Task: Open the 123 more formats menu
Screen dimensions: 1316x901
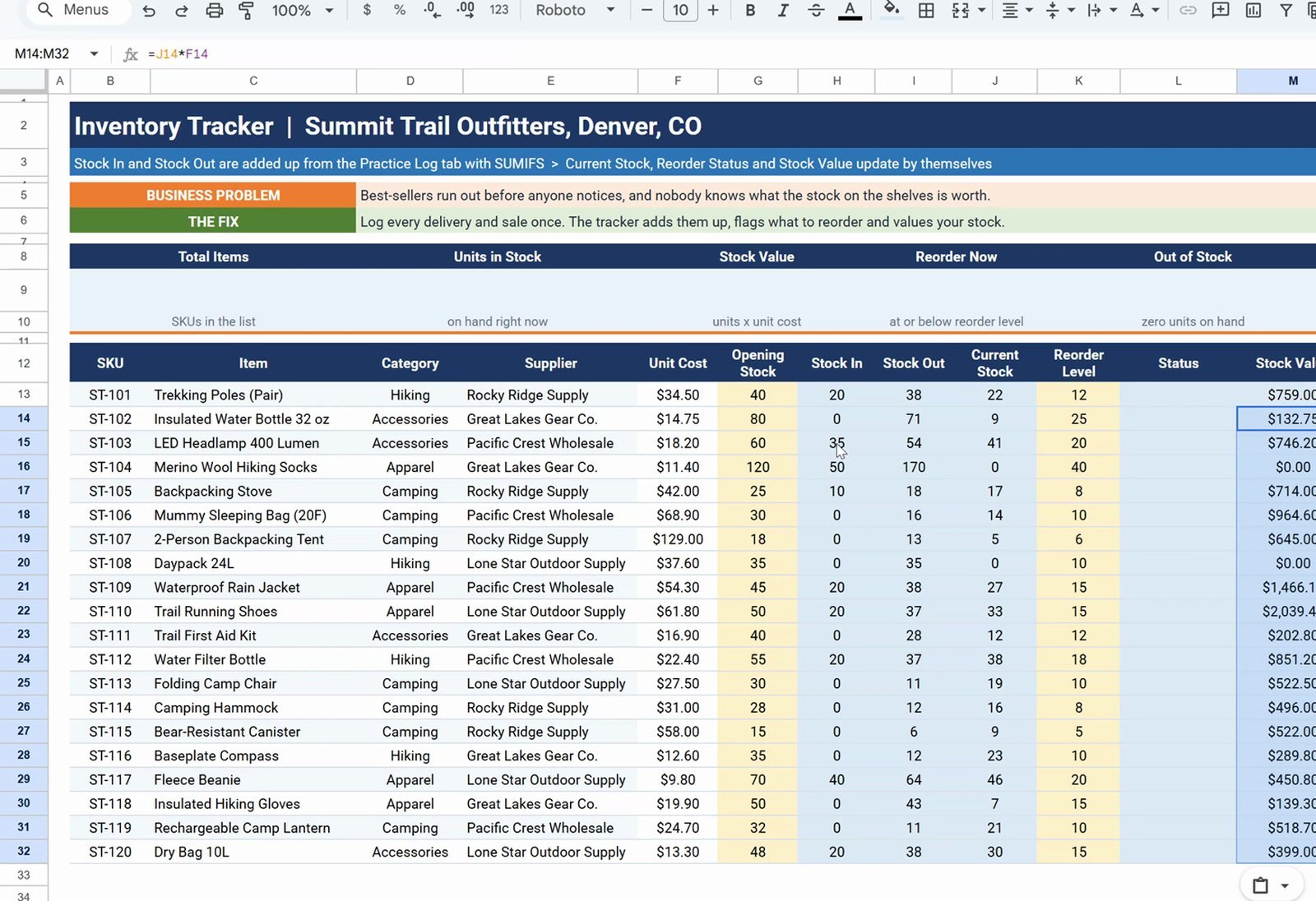Action: coord(498,11)
